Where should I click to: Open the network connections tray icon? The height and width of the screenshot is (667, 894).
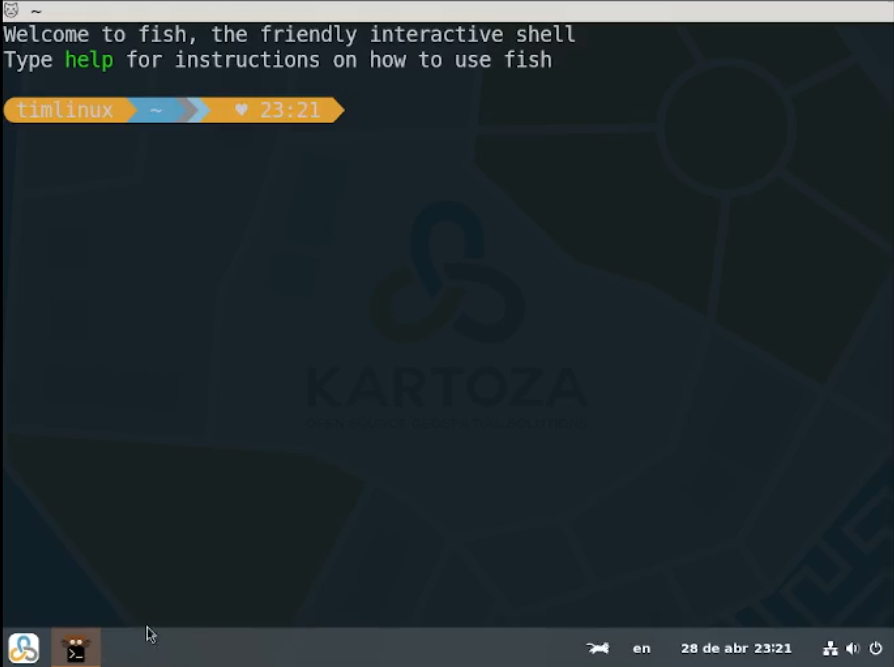830,648
